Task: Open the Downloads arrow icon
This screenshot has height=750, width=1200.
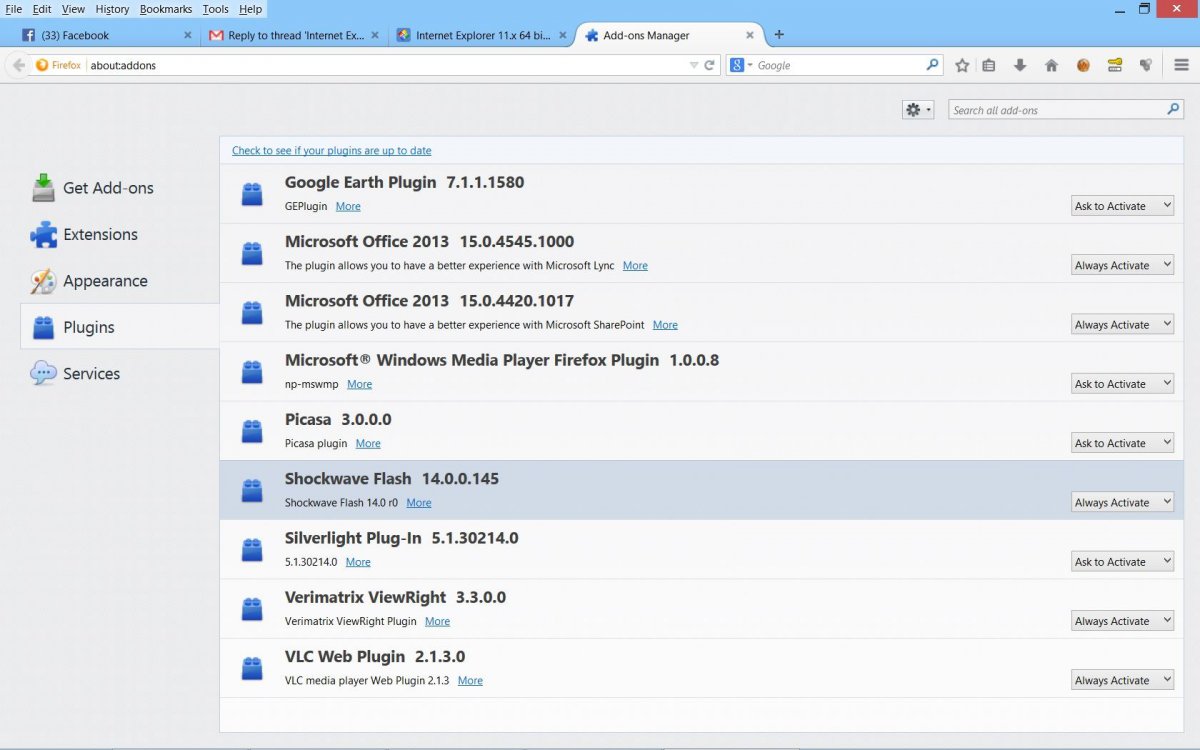Action: coord(1020,65)
